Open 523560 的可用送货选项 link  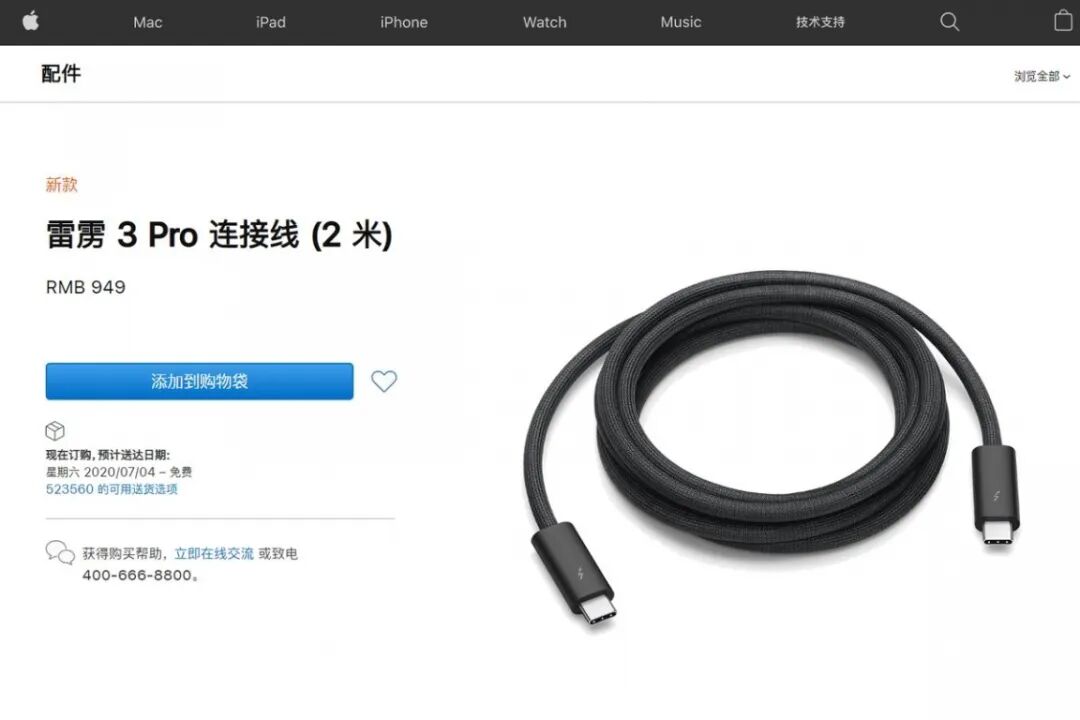click(112, 489)
